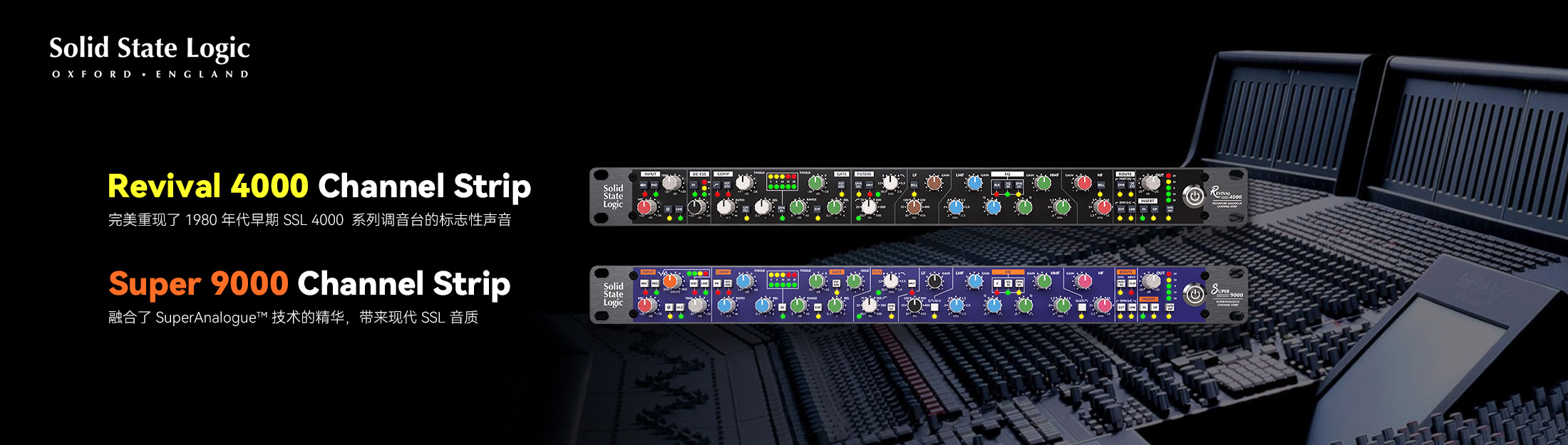This screenshot has width=1568, height=445.
Task: Open the Super 9000 Channel Strip heading
Action: (x=309, y=284)
